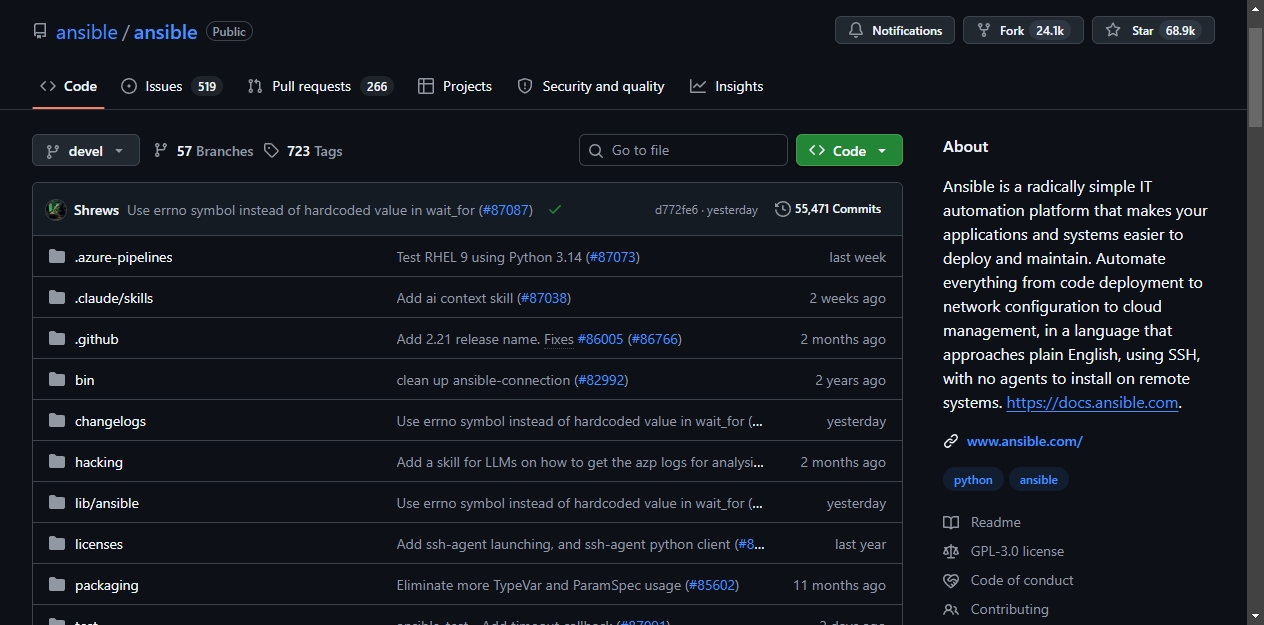Screen dimensions: 1264x625
Task: Open the Code tab
Action: (68, 86)
